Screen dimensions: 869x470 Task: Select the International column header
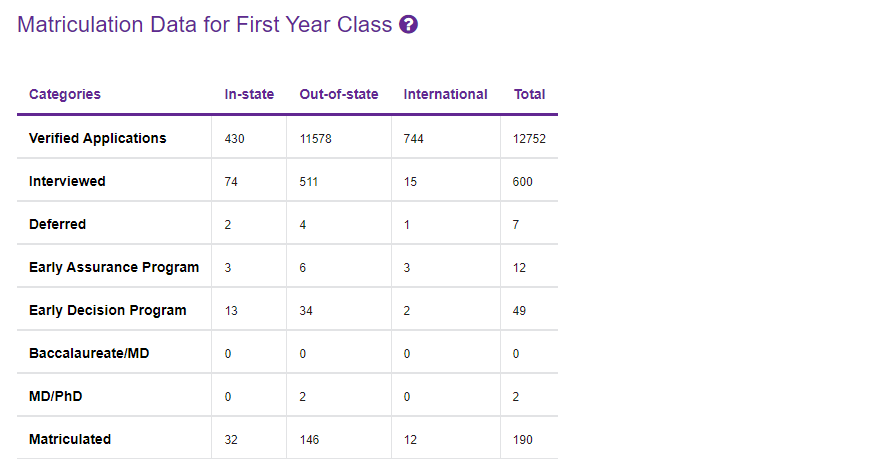445,94
